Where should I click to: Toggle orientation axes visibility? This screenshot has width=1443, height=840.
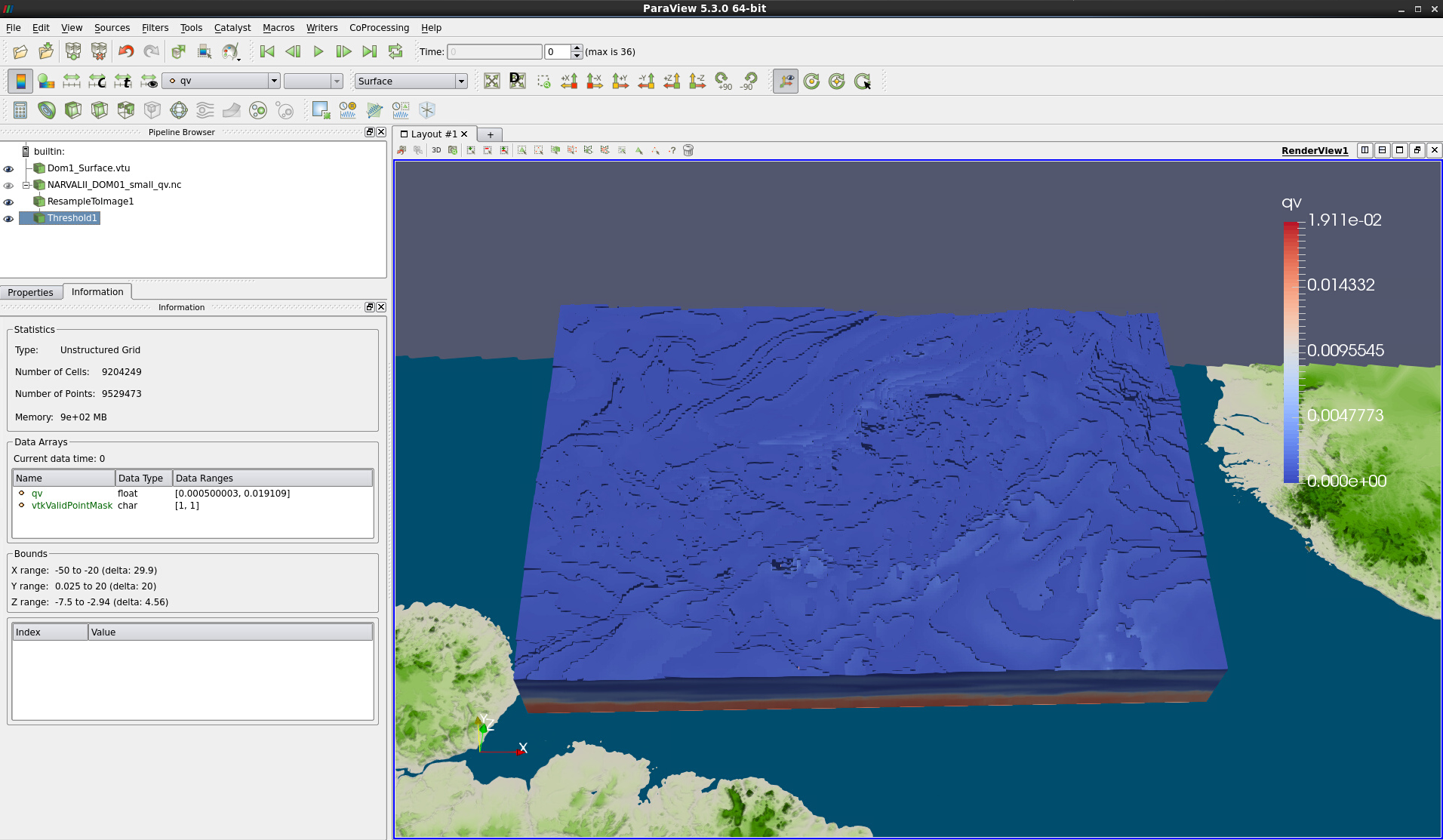tap(786, 81)
